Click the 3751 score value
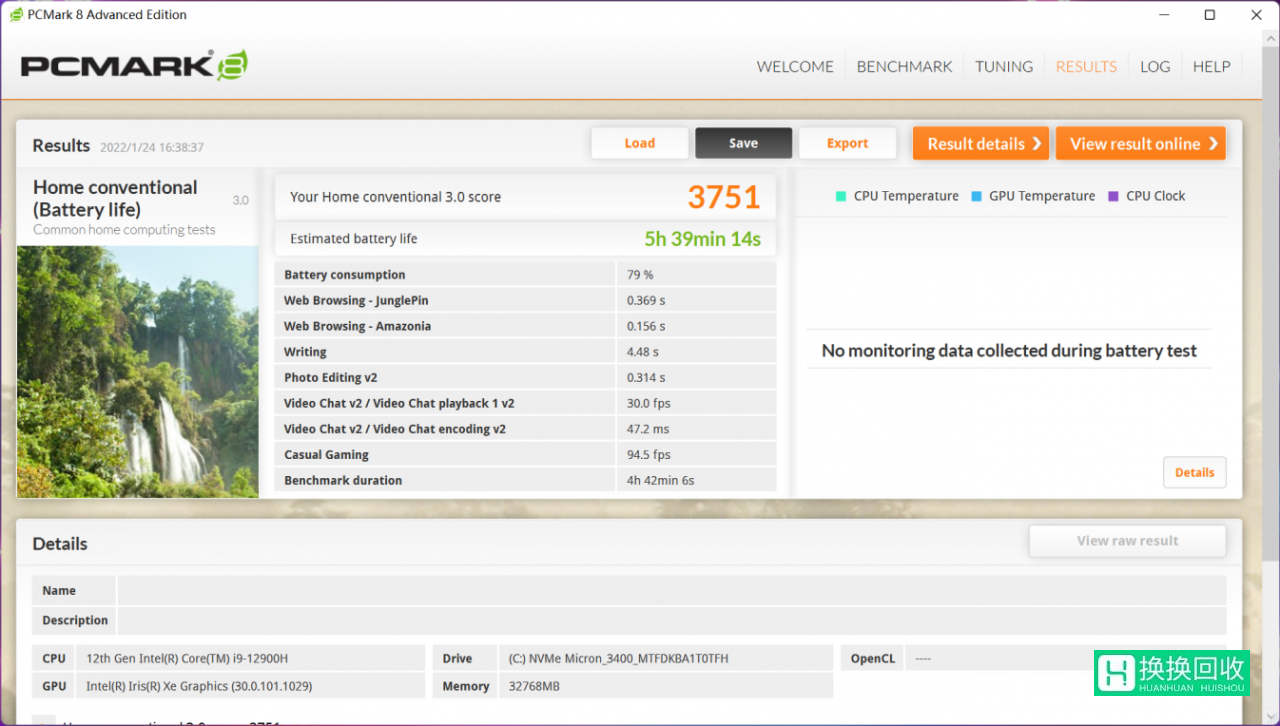This screenshot has width=1280, height=726. (x=724, y=197)
